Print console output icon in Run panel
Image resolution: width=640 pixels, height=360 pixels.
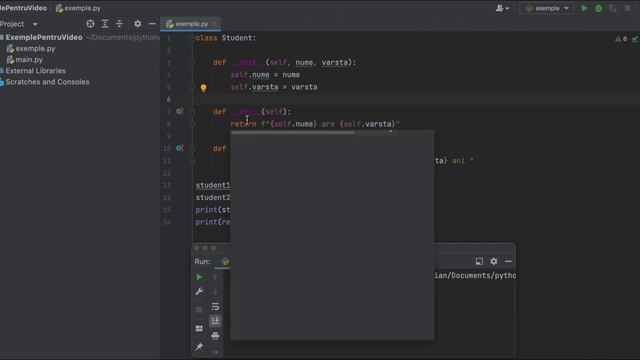click(215, 336)
